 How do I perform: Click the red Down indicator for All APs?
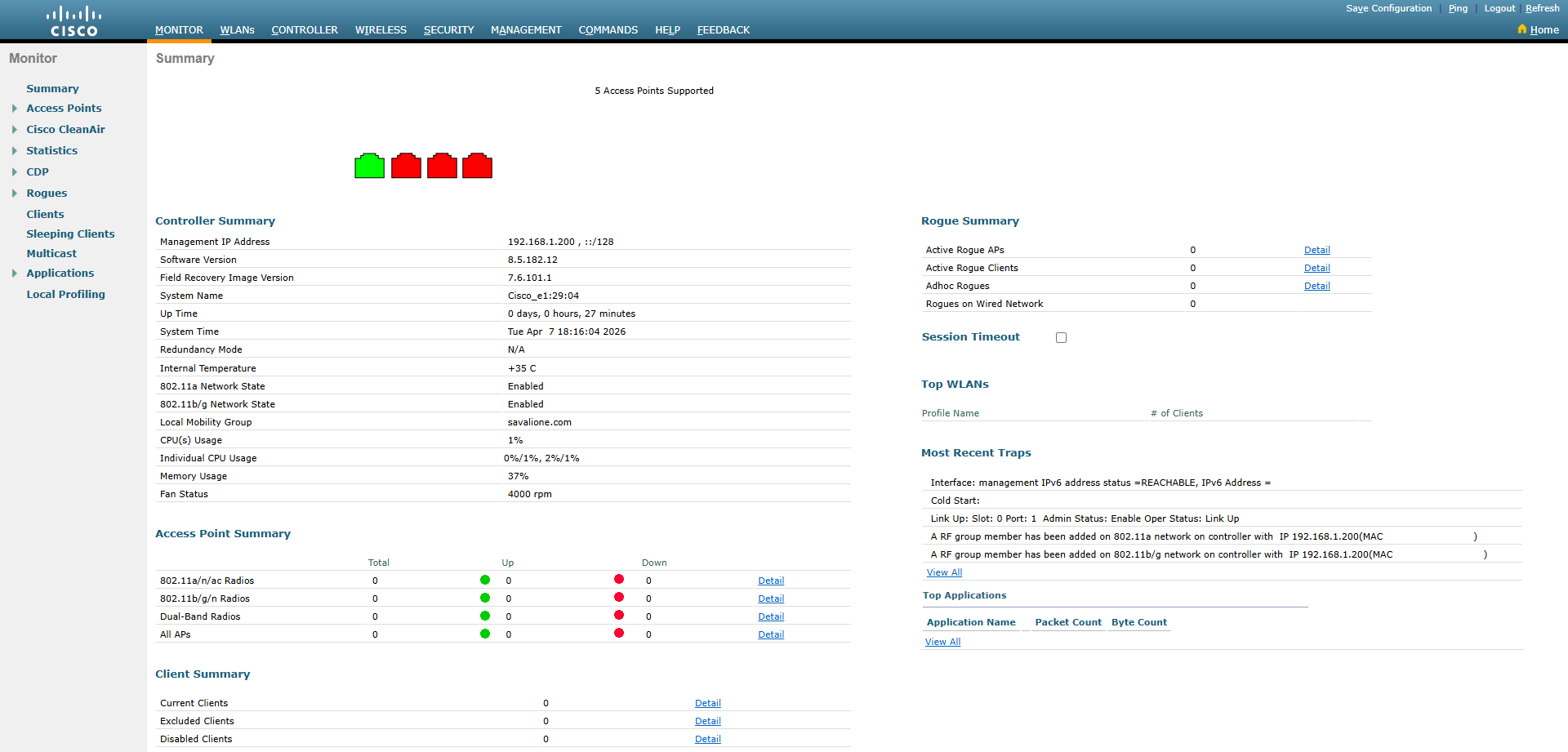(618, 634)
